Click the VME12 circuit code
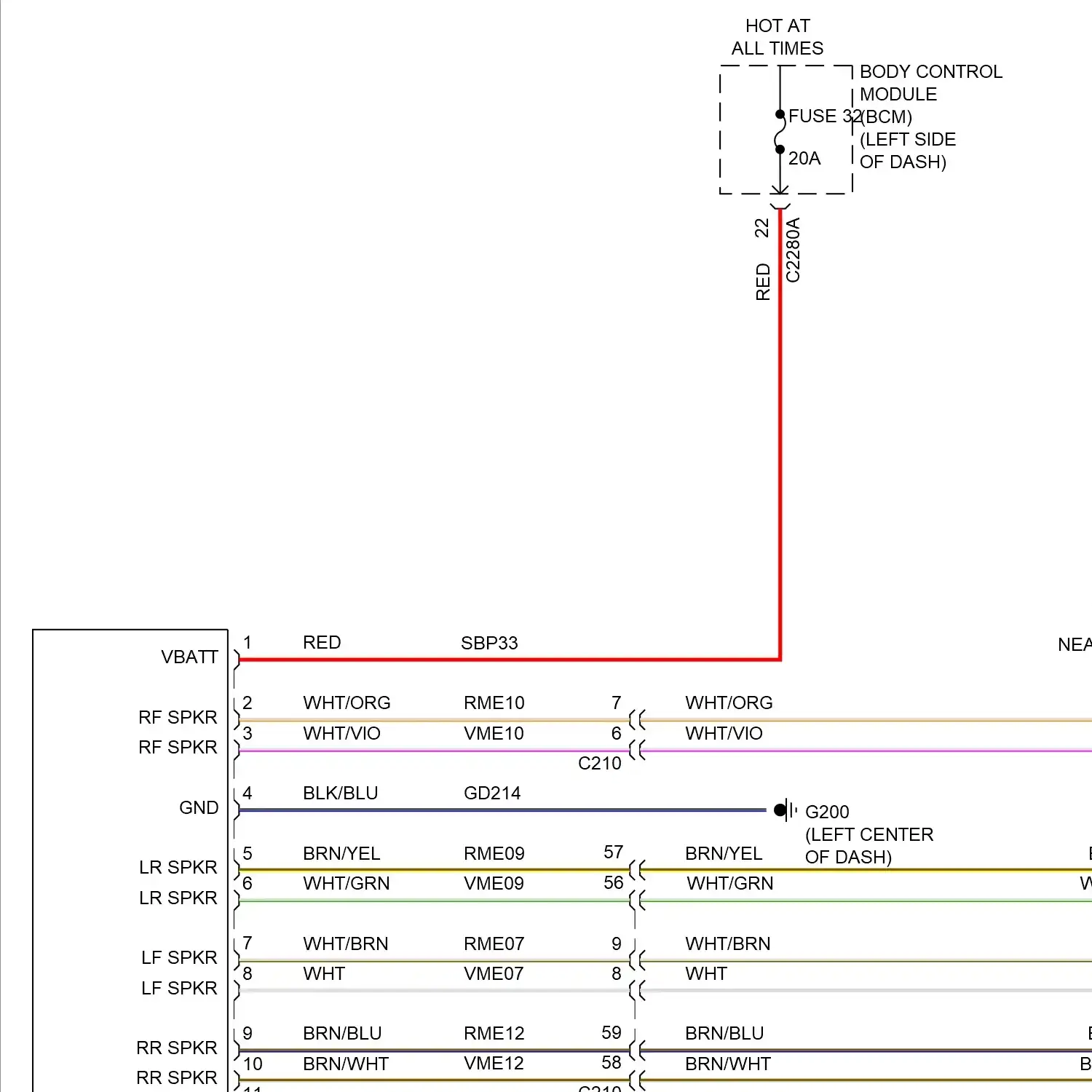This screenshot has height=1092, width=1092. click(494, 1064)
